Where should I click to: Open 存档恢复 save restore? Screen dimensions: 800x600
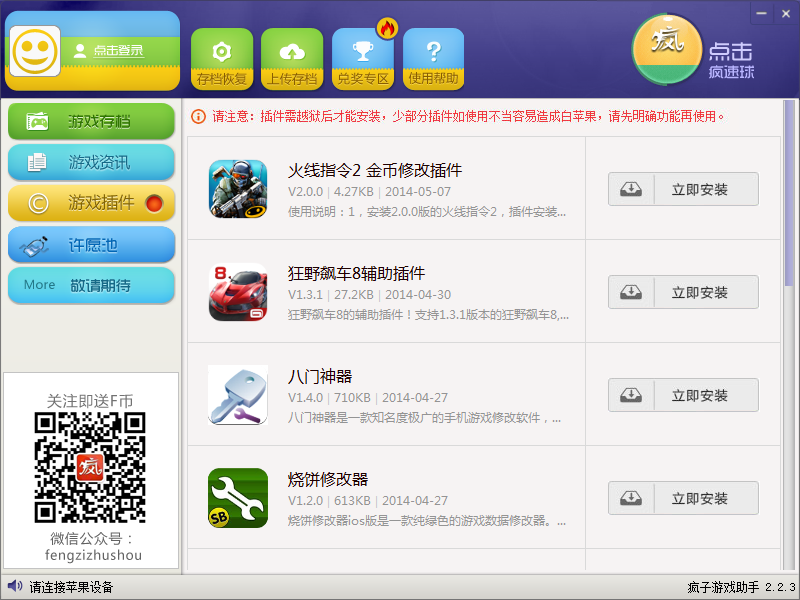click(222, 59)
